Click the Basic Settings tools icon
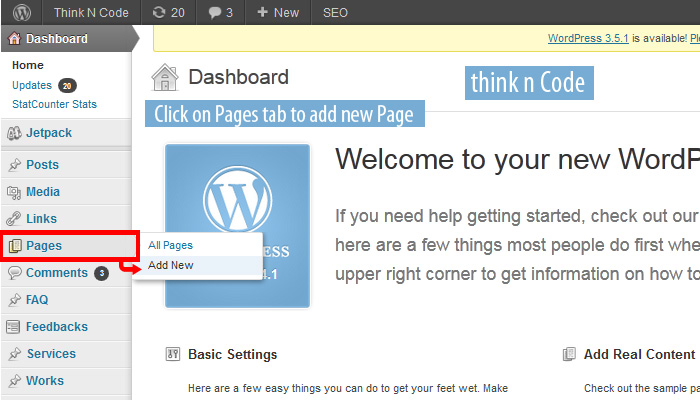This screenshot has width=700, height=400. pos(173,354)
